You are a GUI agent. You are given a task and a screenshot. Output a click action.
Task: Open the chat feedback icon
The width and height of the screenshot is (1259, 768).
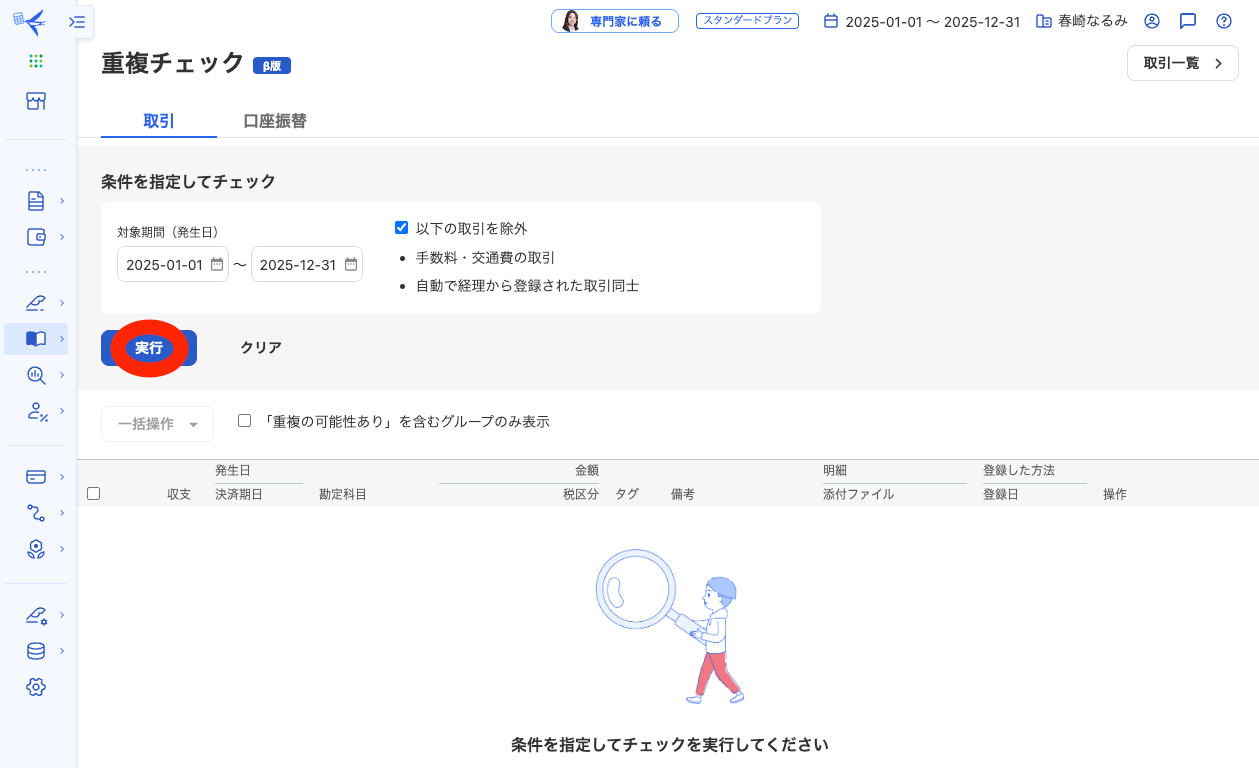1187,20
